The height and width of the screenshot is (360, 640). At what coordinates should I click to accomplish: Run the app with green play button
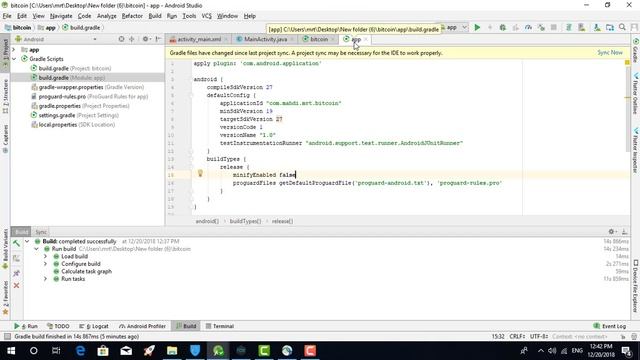pos(477,27)
